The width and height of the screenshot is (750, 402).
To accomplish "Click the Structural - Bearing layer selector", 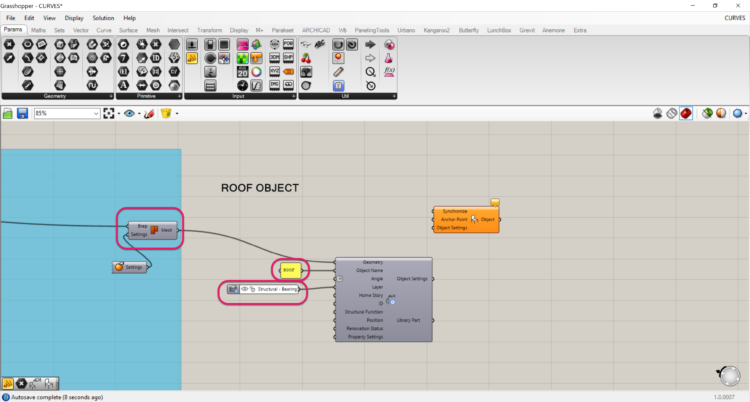I will click(274, 289).
